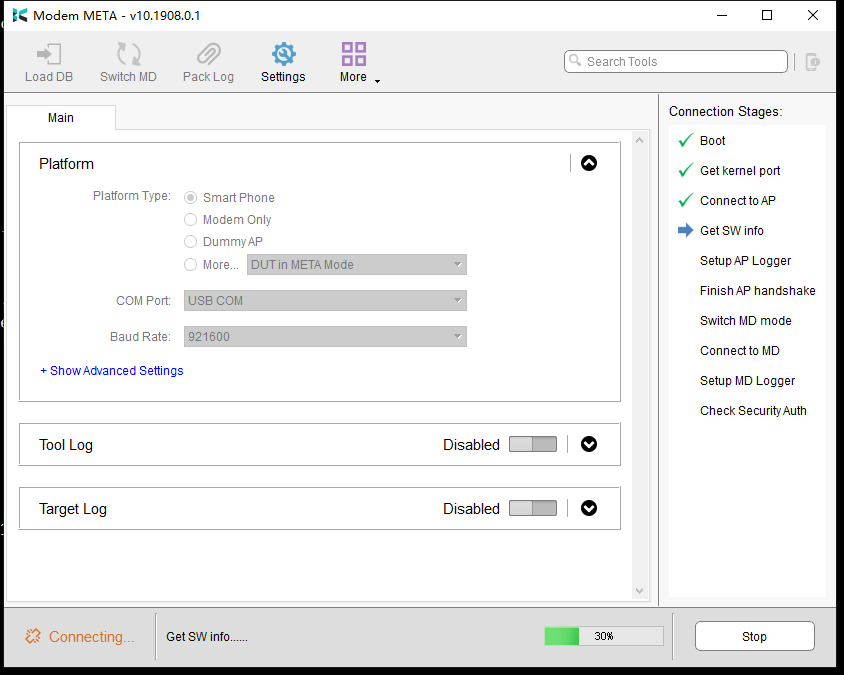844x675 pixels.
Task: Open the More tools grid icon
Action: click(x=354, y=54)
